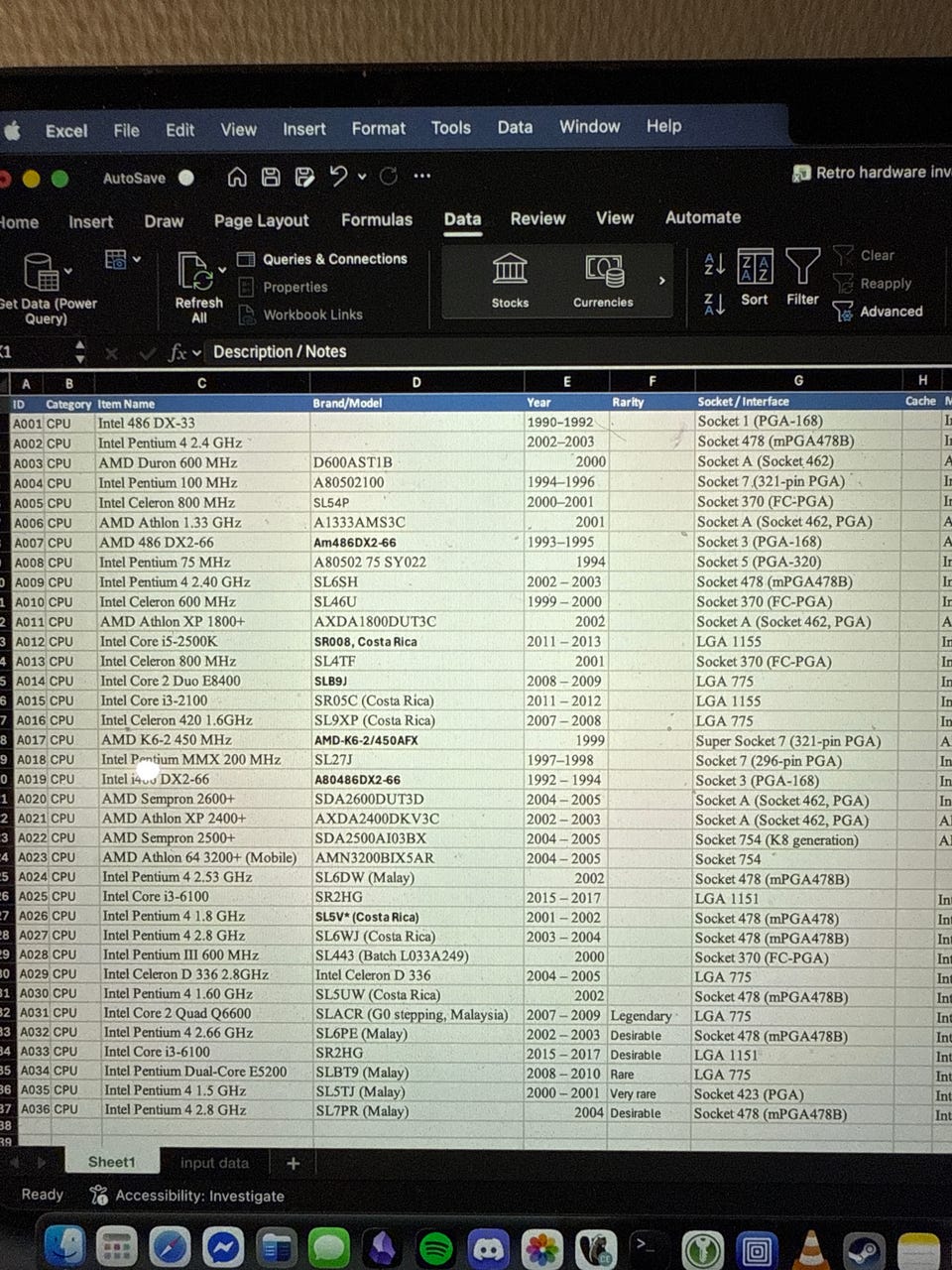Open Steam from the Dock
This screenshot has height=1270, width=952.
pyautogui.click(x=863, y=1250)
